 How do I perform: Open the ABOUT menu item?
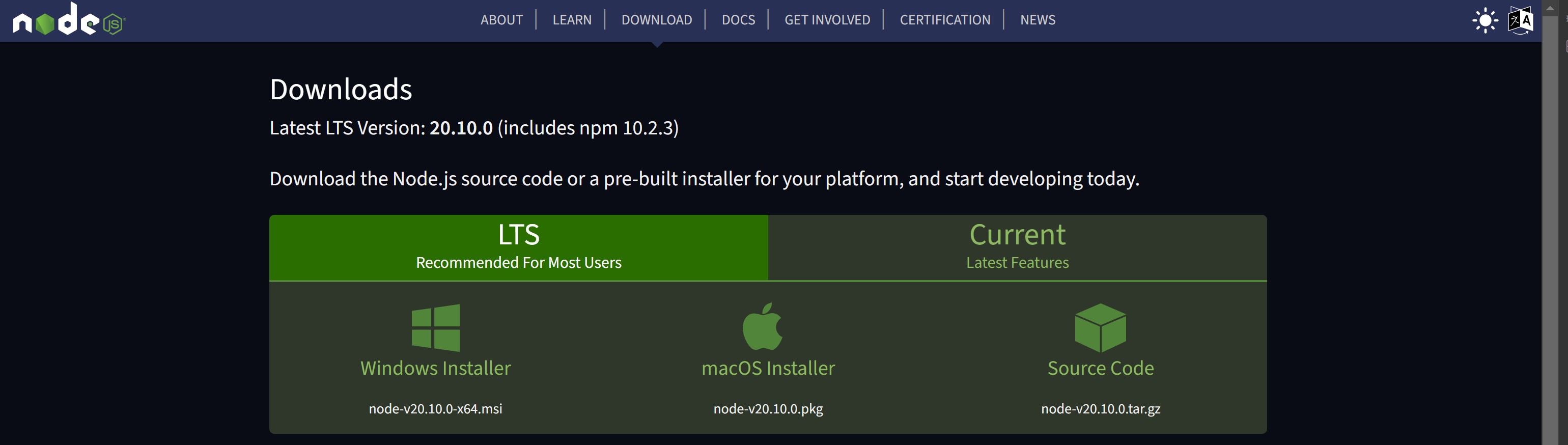coord(501,19)
